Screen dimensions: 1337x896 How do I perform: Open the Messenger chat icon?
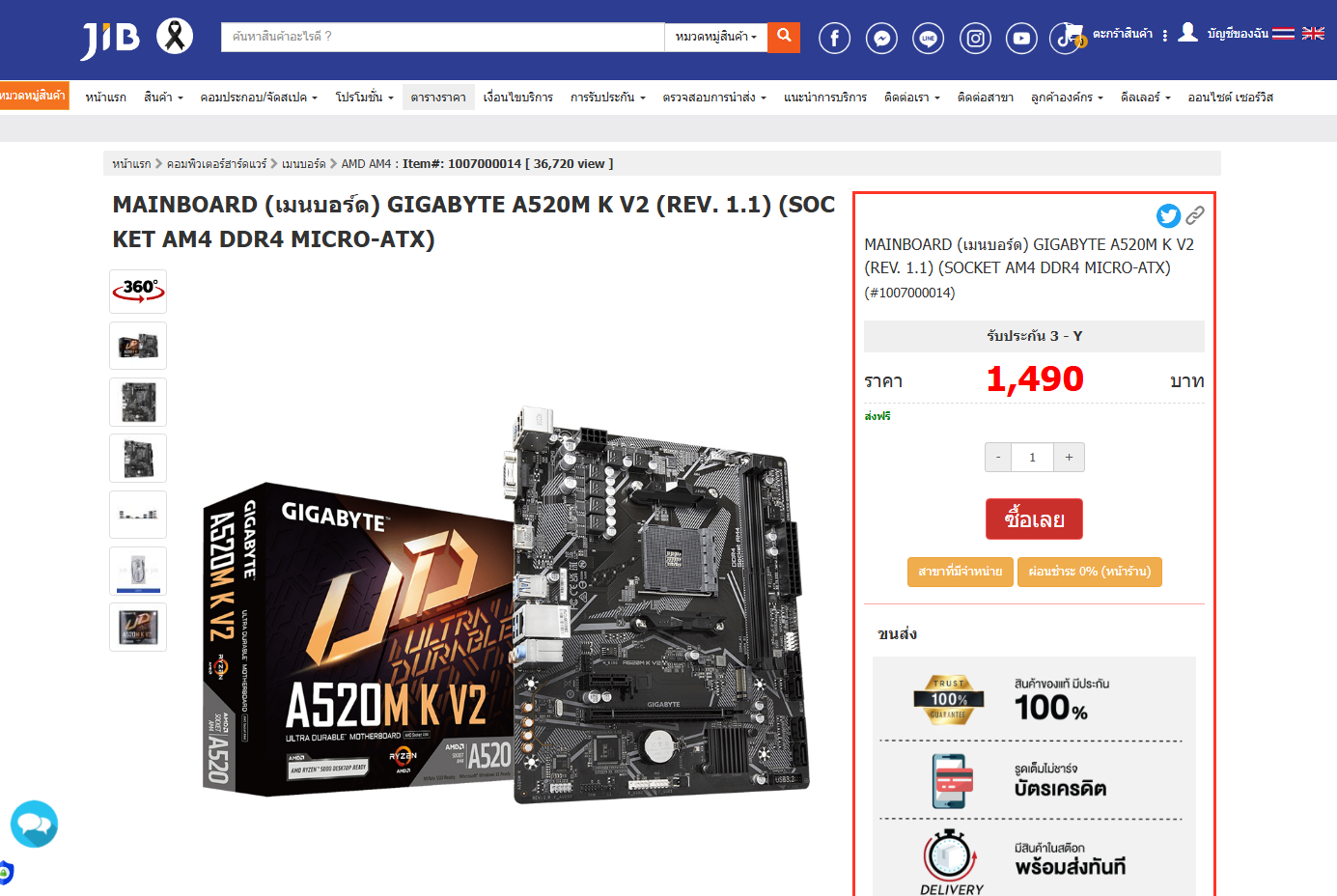[881, 38]
